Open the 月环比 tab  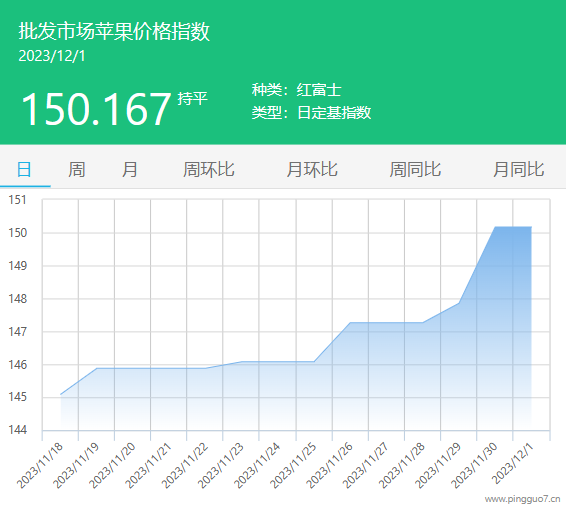(312, 169)
